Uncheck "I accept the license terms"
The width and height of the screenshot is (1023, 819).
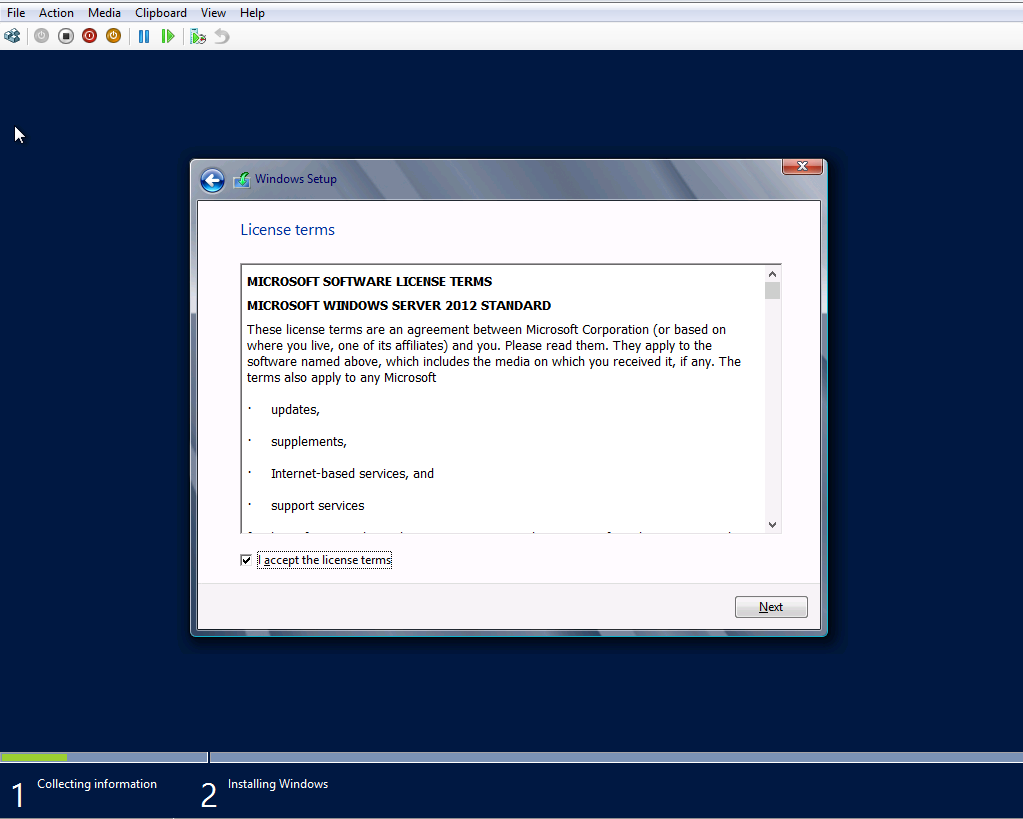(246, 561)
